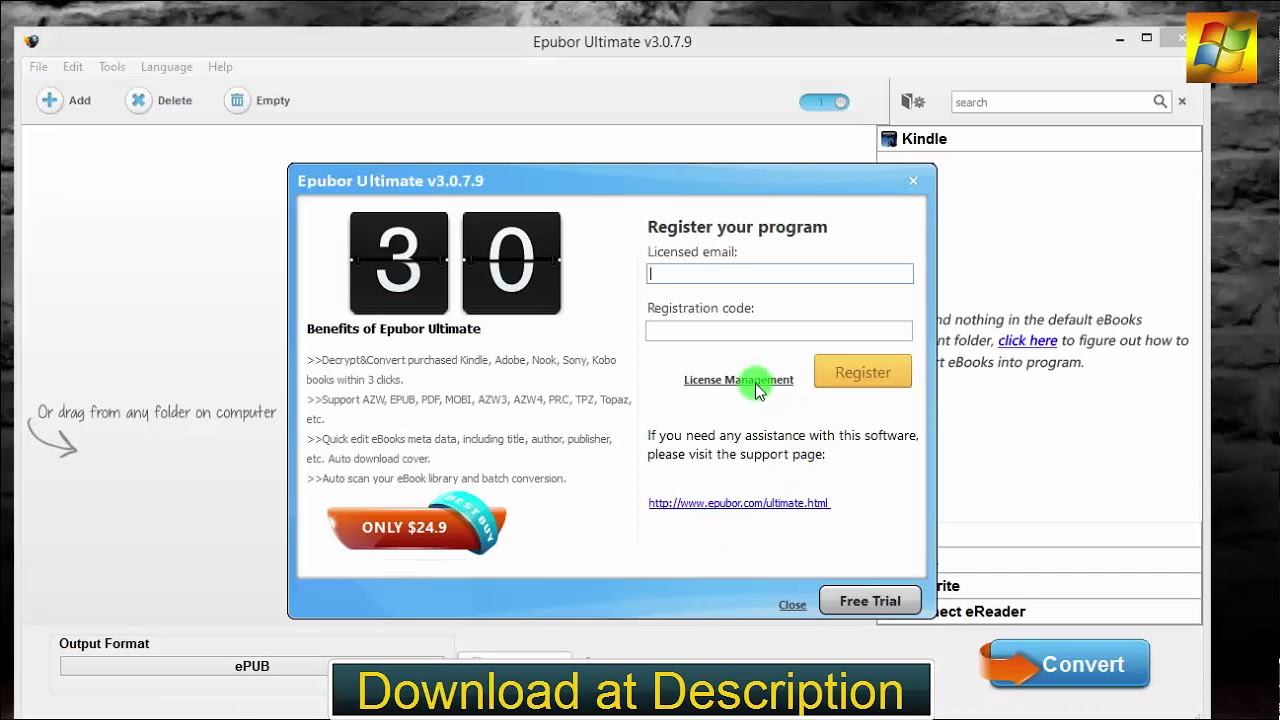Image resolution: width=1280 pixels, height=720 pixels.
Task: Click the Epubor app icon in title bar
Action: click(31, 42)
